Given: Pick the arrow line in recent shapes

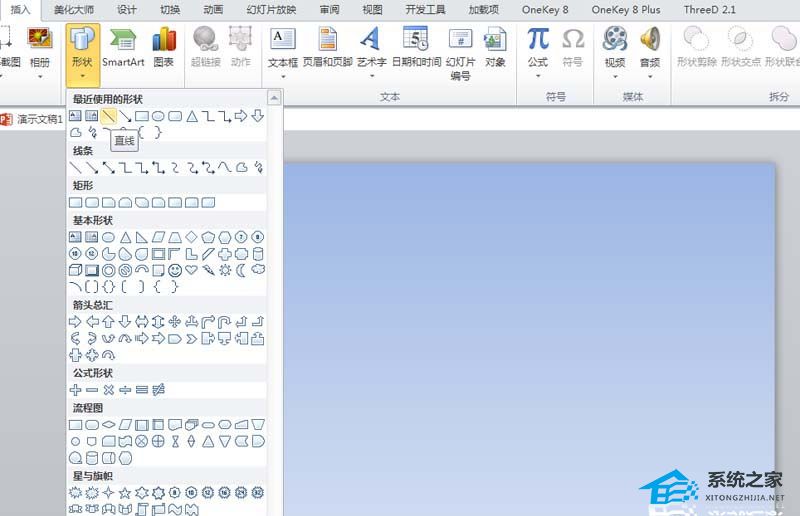Looking at the screenshot, I should [x=125, y=117].
